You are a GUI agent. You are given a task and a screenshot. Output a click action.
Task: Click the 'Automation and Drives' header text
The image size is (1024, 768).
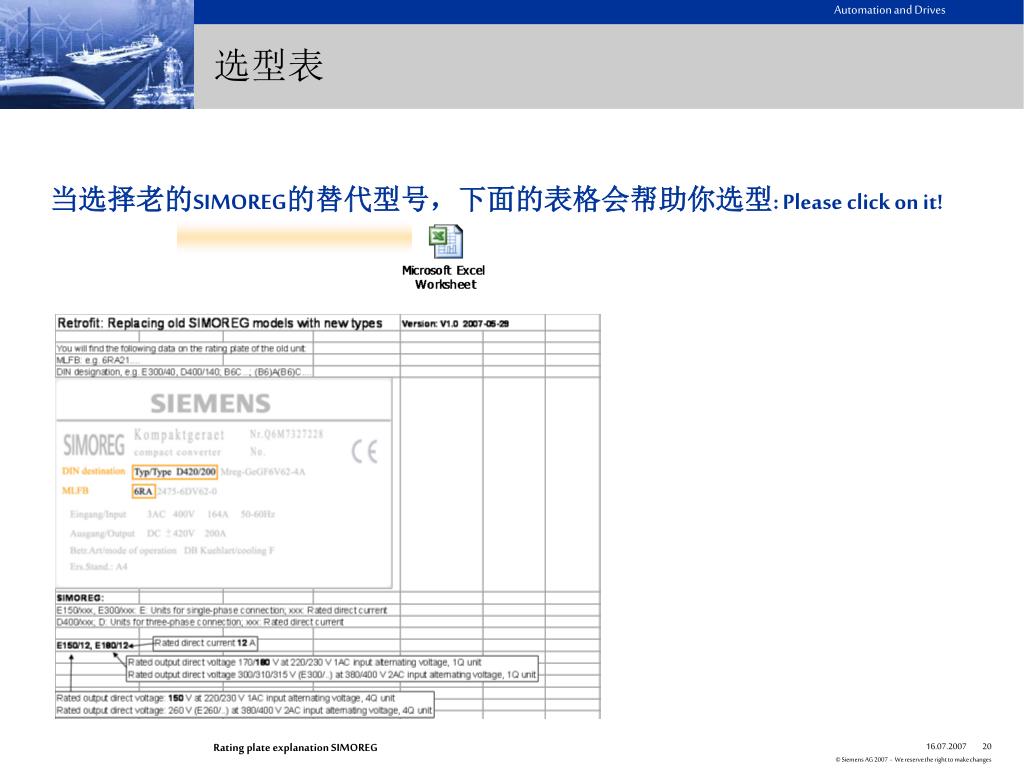pos(889,10)
